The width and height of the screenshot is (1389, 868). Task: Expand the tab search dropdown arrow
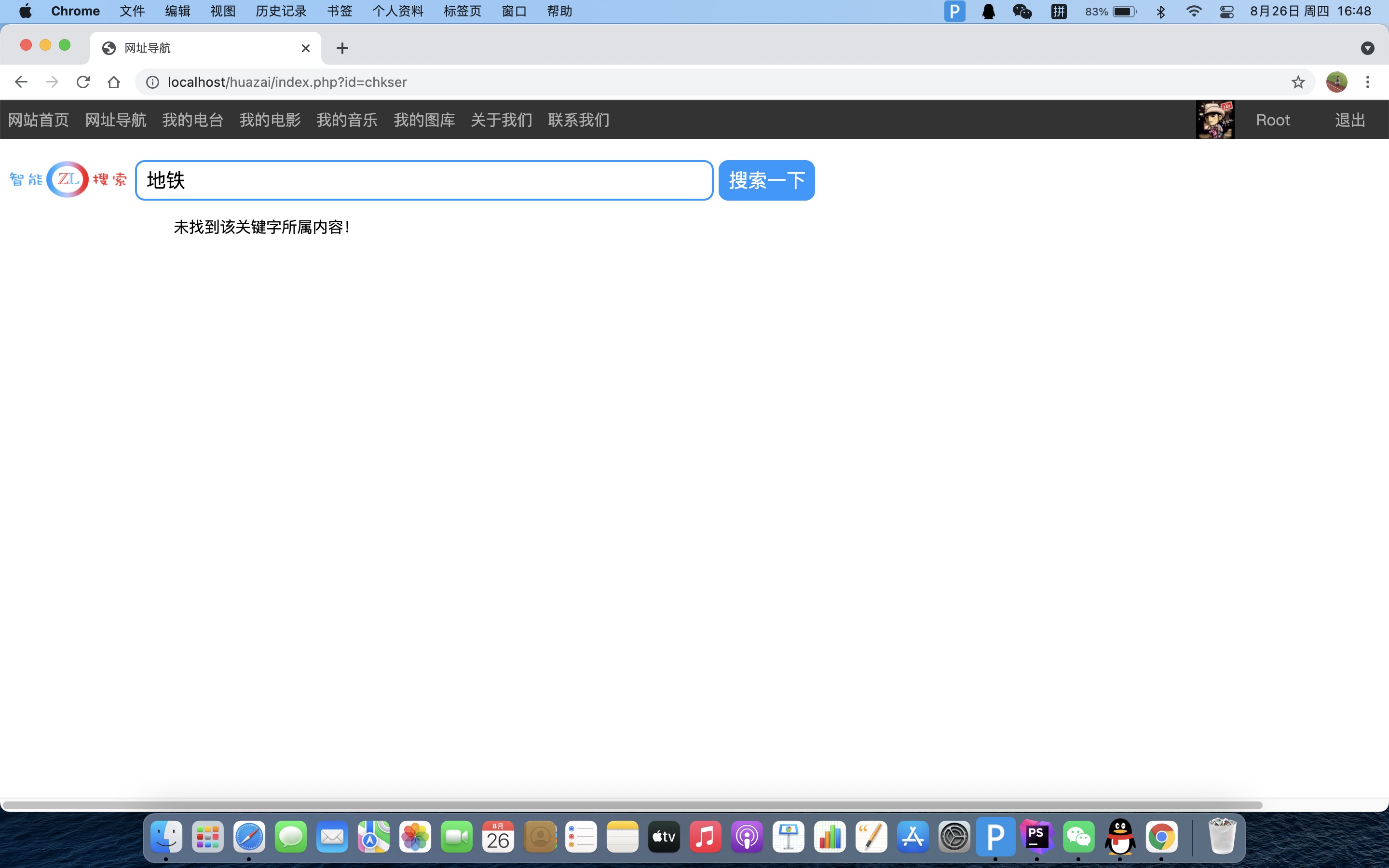tap(1367, 48)
